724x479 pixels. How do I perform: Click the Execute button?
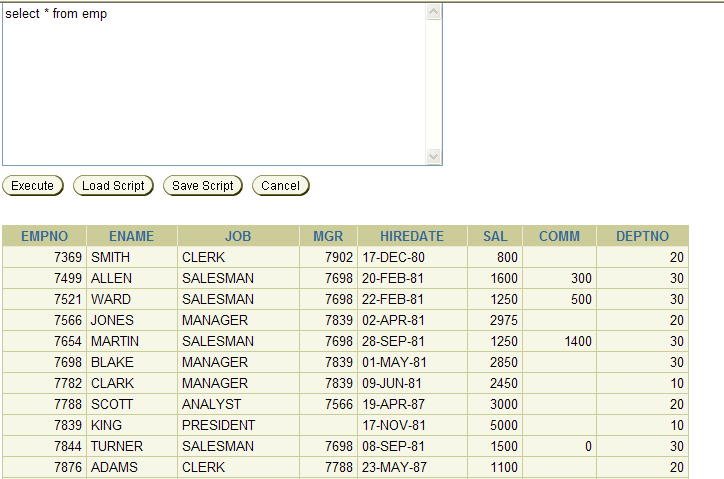point(33,186)
